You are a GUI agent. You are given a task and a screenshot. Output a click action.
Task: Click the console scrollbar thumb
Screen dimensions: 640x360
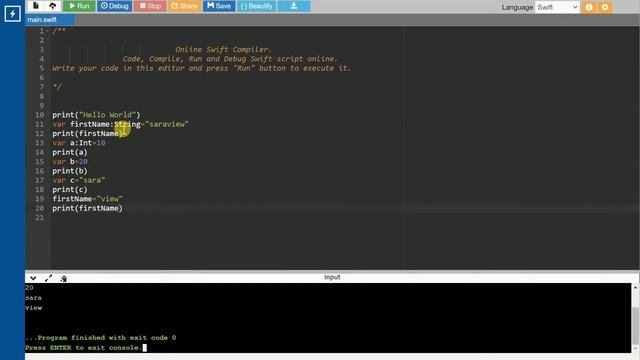point(636,327)
